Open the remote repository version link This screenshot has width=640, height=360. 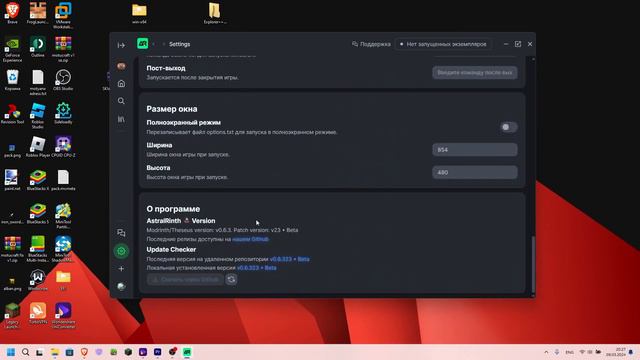point(289,259)
